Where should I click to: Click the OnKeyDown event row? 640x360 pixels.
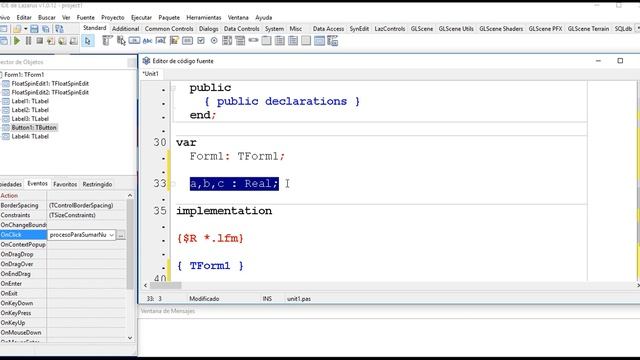(63, 303)
